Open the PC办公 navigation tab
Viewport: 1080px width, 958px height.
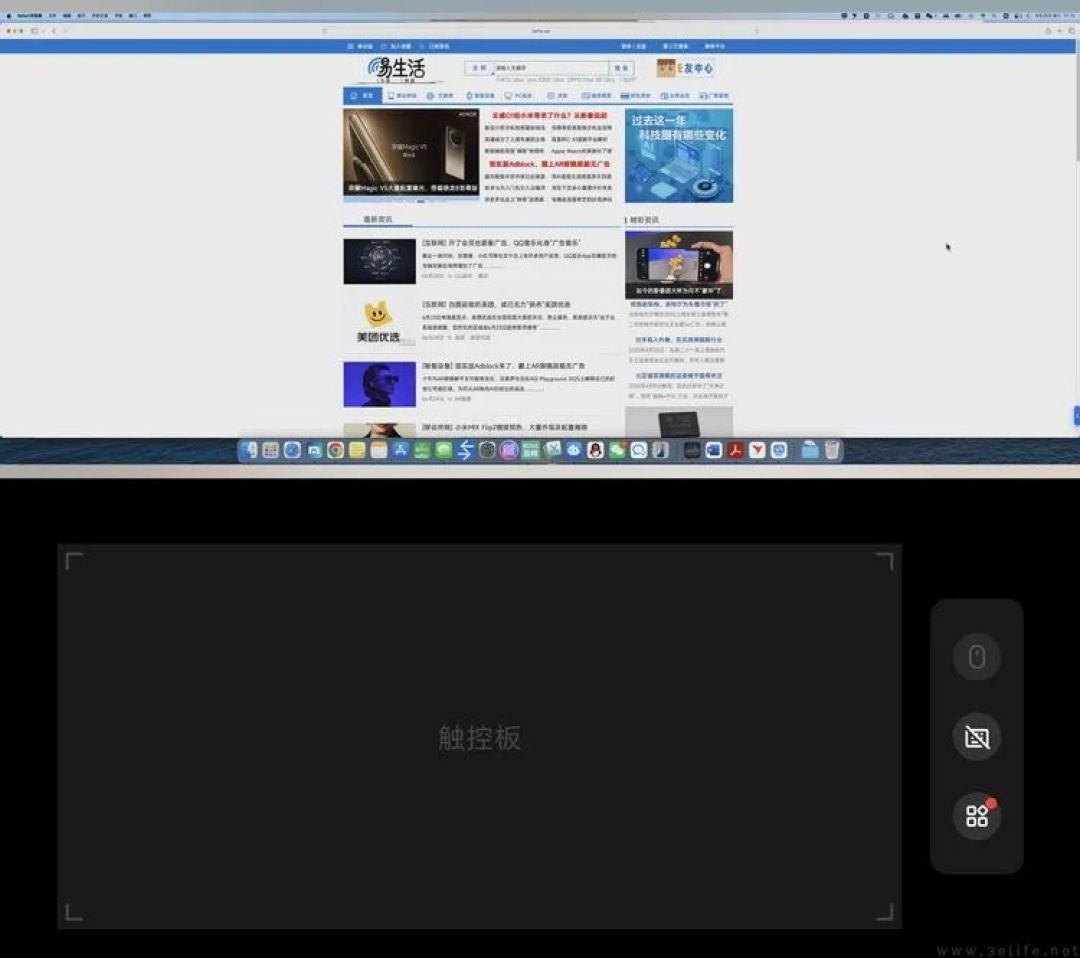coord(519,96)
